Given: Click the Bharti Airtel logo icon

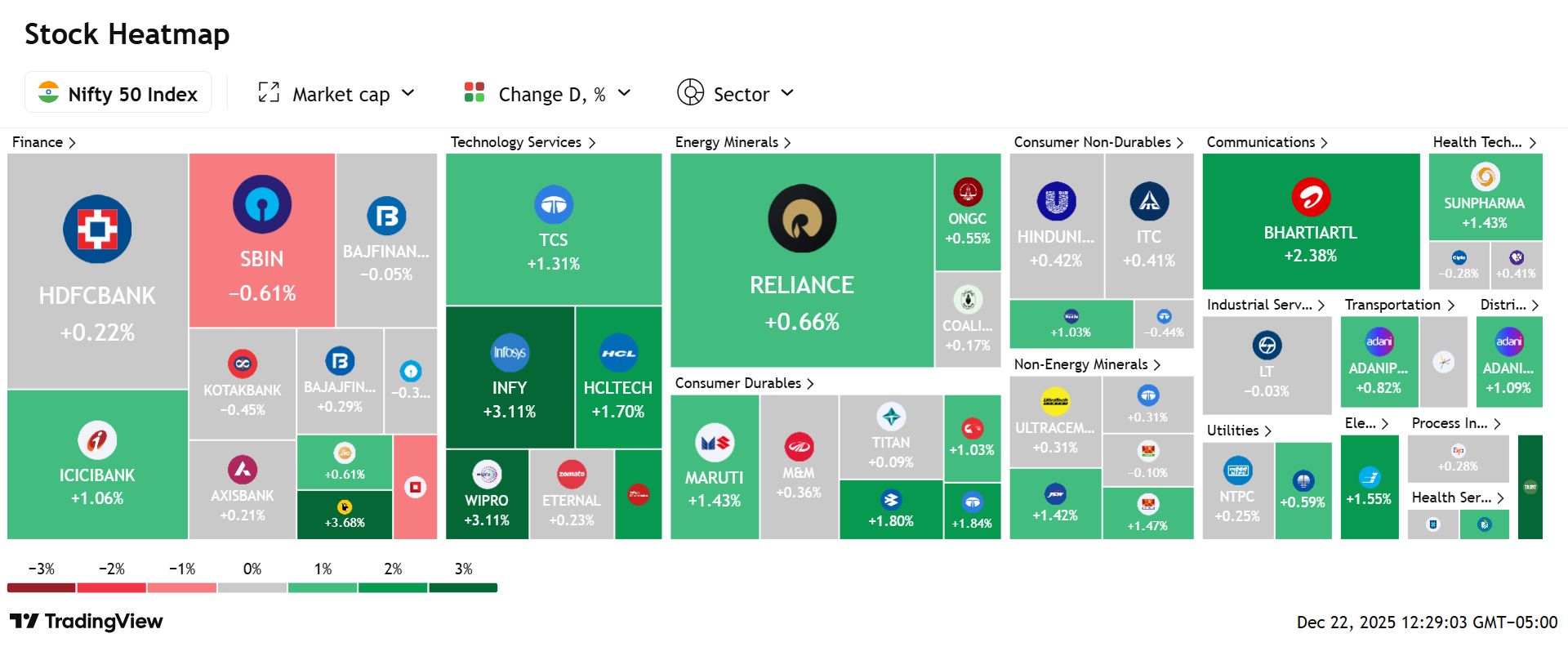Looking at the screenshot, I should 1311,197.
